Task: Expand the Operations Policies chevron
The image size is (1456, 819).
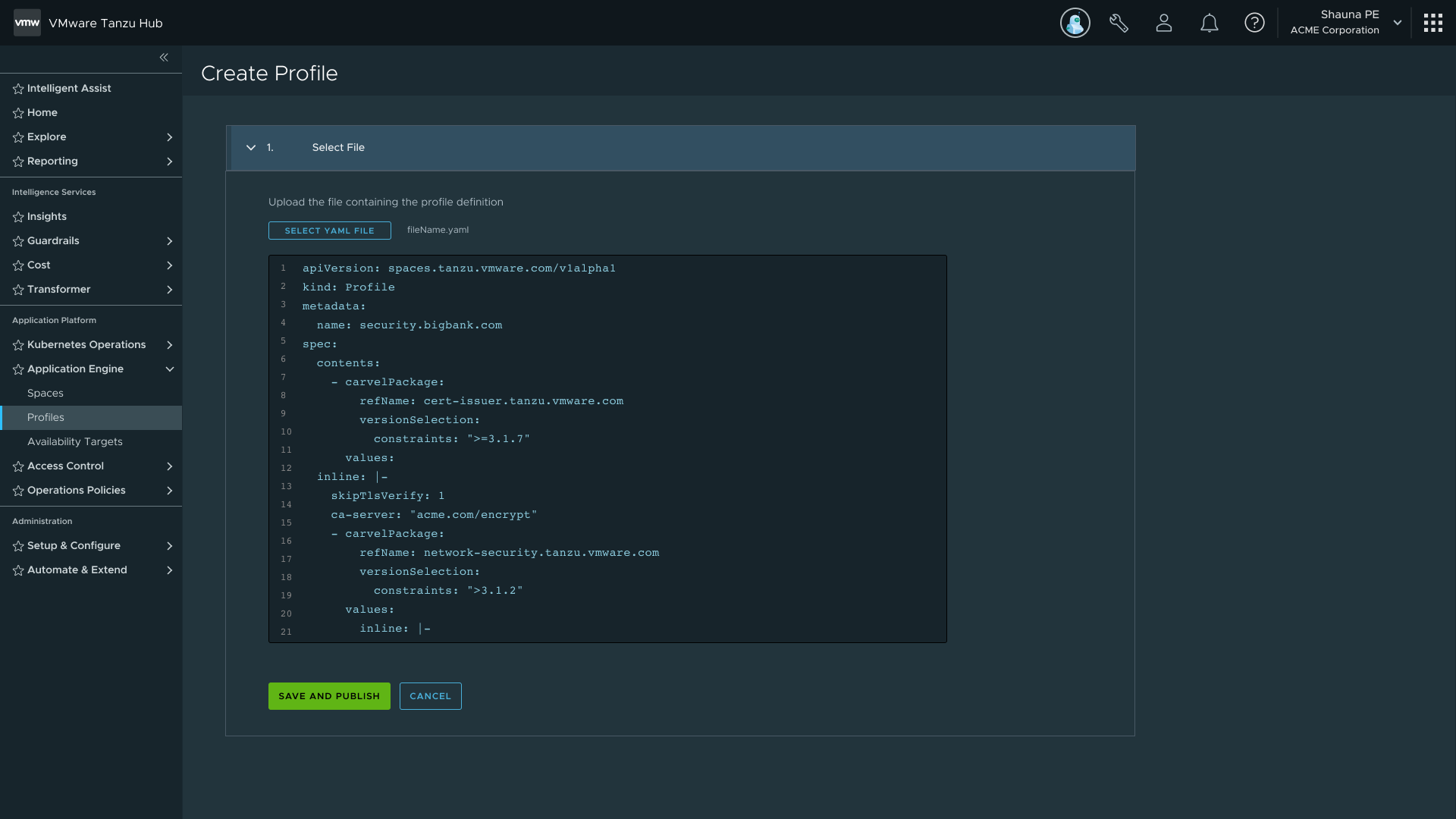Action: (169, 491)
